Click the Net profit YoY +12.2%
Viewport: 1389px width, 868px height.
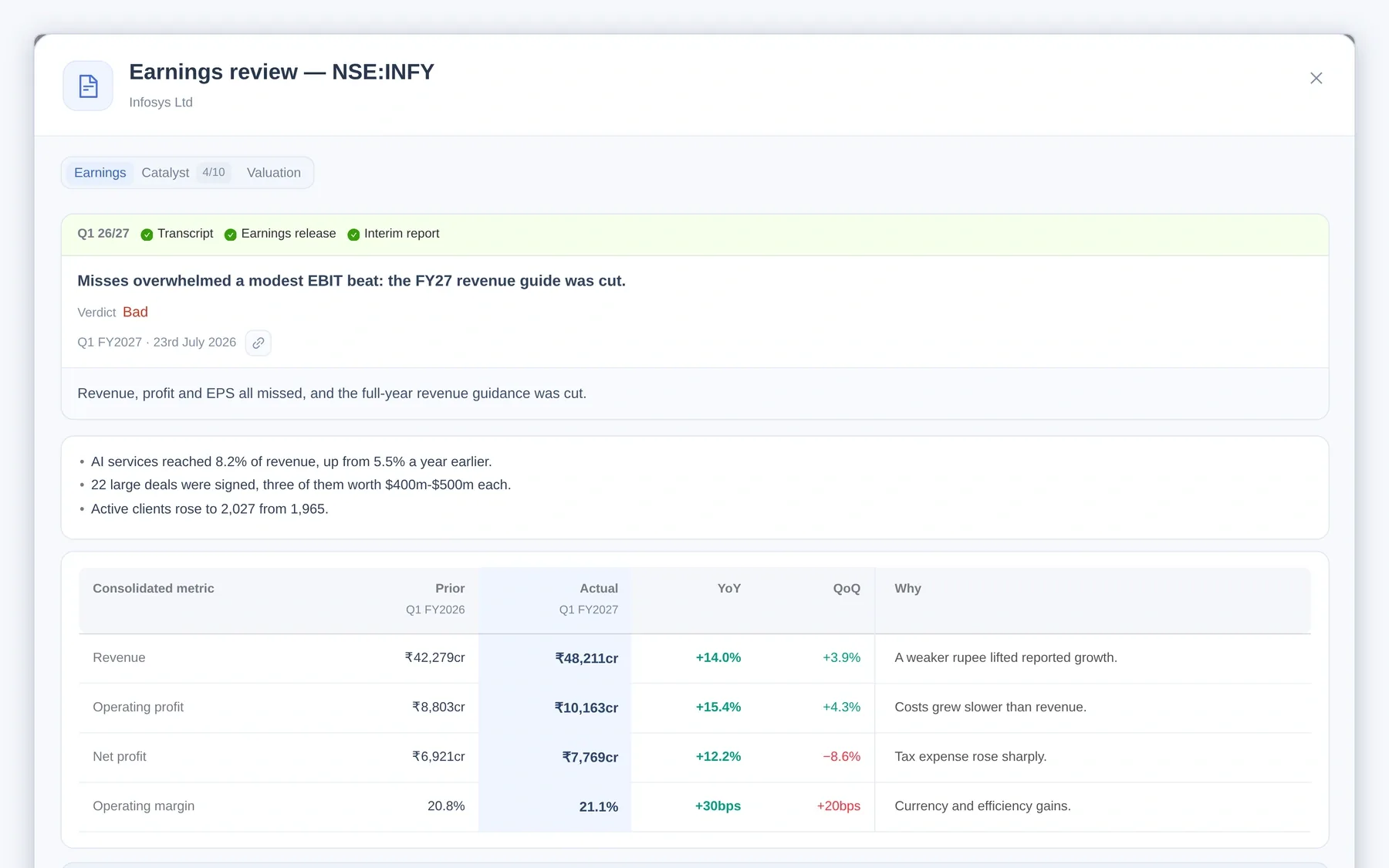tap(718, 757)
